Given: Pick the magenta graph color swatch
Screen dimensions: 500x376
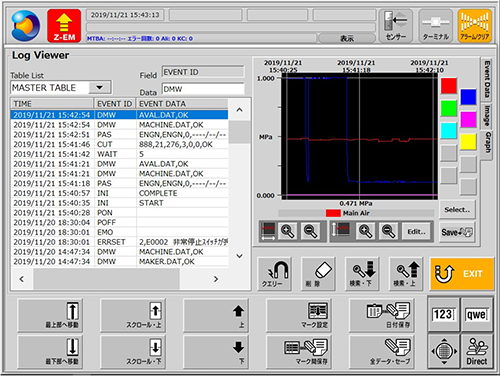Looking at the screenshot, I should [468, 119].
